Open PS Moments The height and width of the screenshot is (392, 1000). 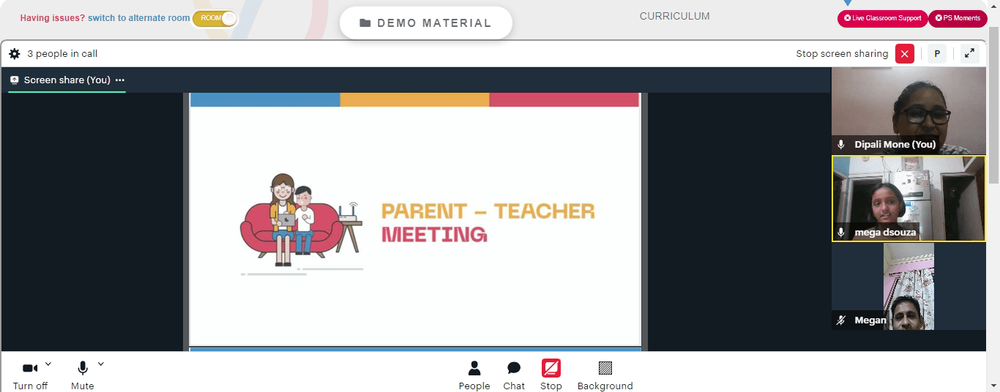(x=957, y=18)
